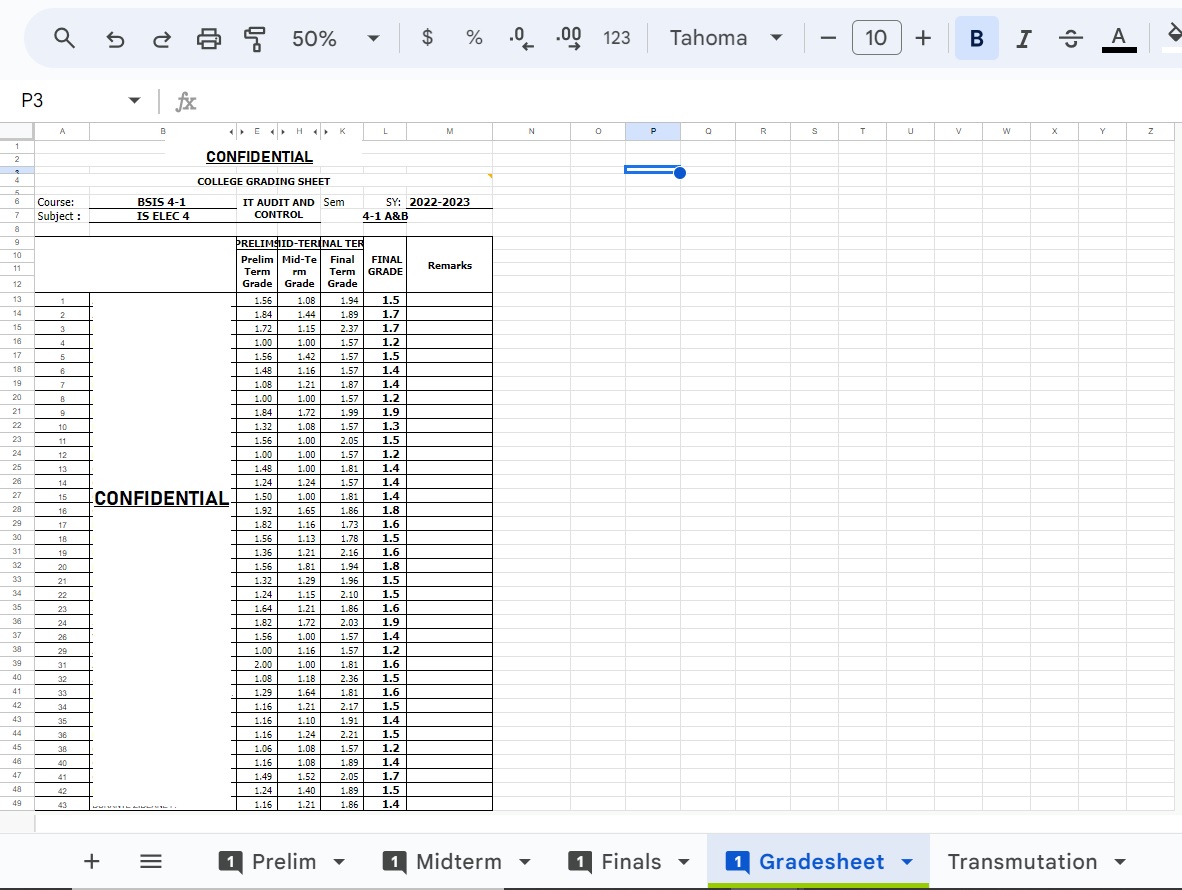This screenshot has height=890, width=1182.
Task: Click the fx formula bar icon
Action: 185,101
